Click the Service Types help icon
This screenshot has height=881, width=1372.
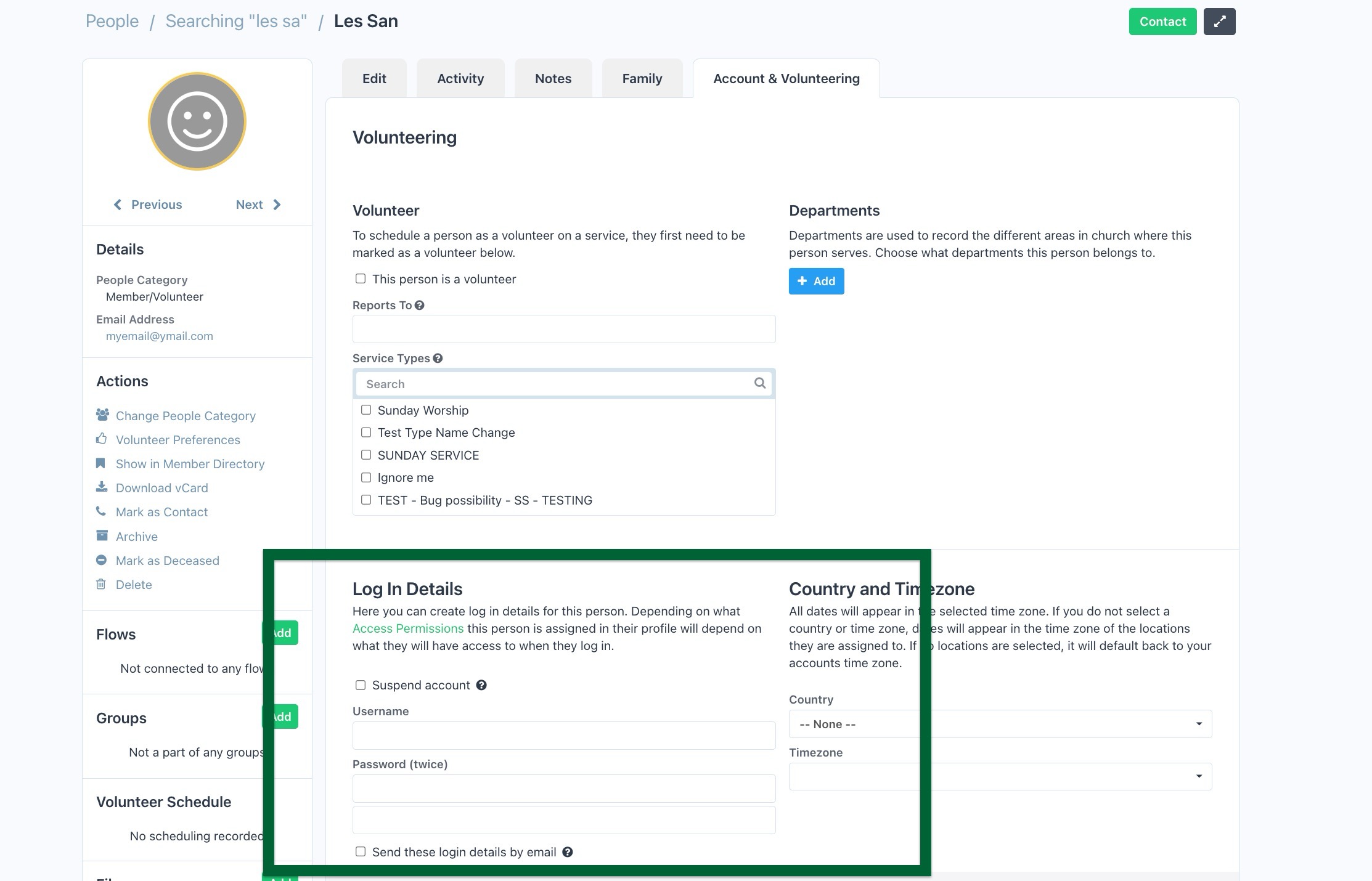(x=438, y=358)
